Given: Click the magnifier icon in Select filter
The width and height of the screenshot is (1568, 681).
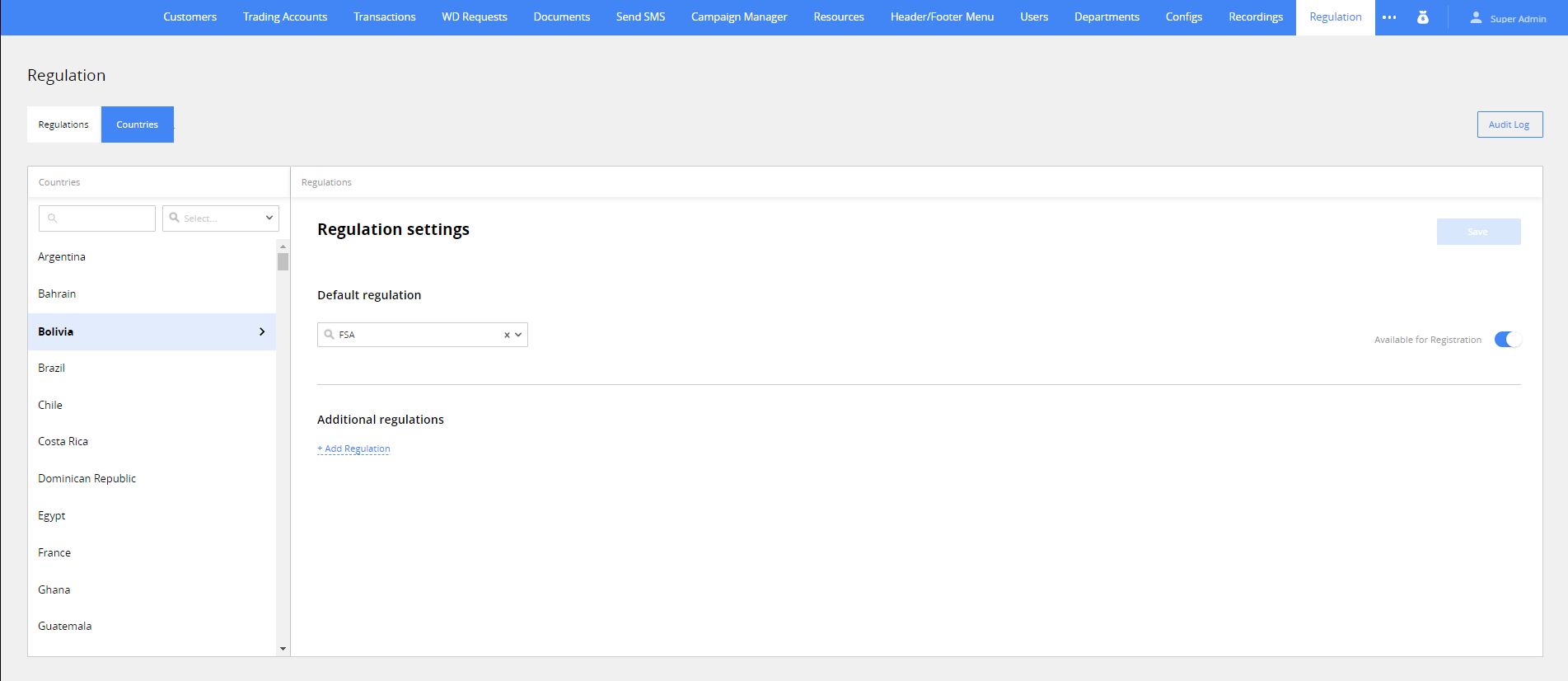Looking at the screenshot, I should [174, 218].
